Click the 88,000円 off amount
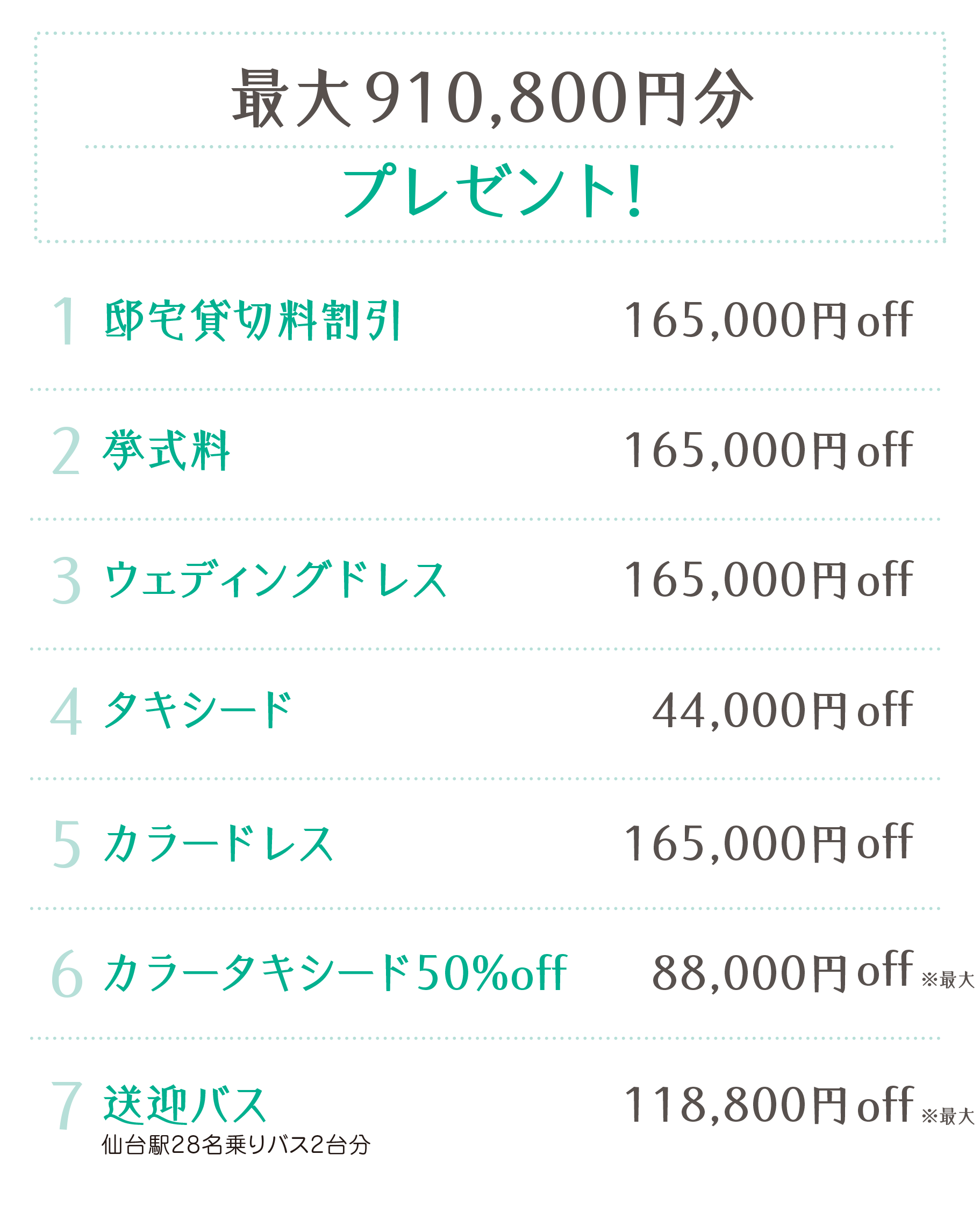 [783, 972]
